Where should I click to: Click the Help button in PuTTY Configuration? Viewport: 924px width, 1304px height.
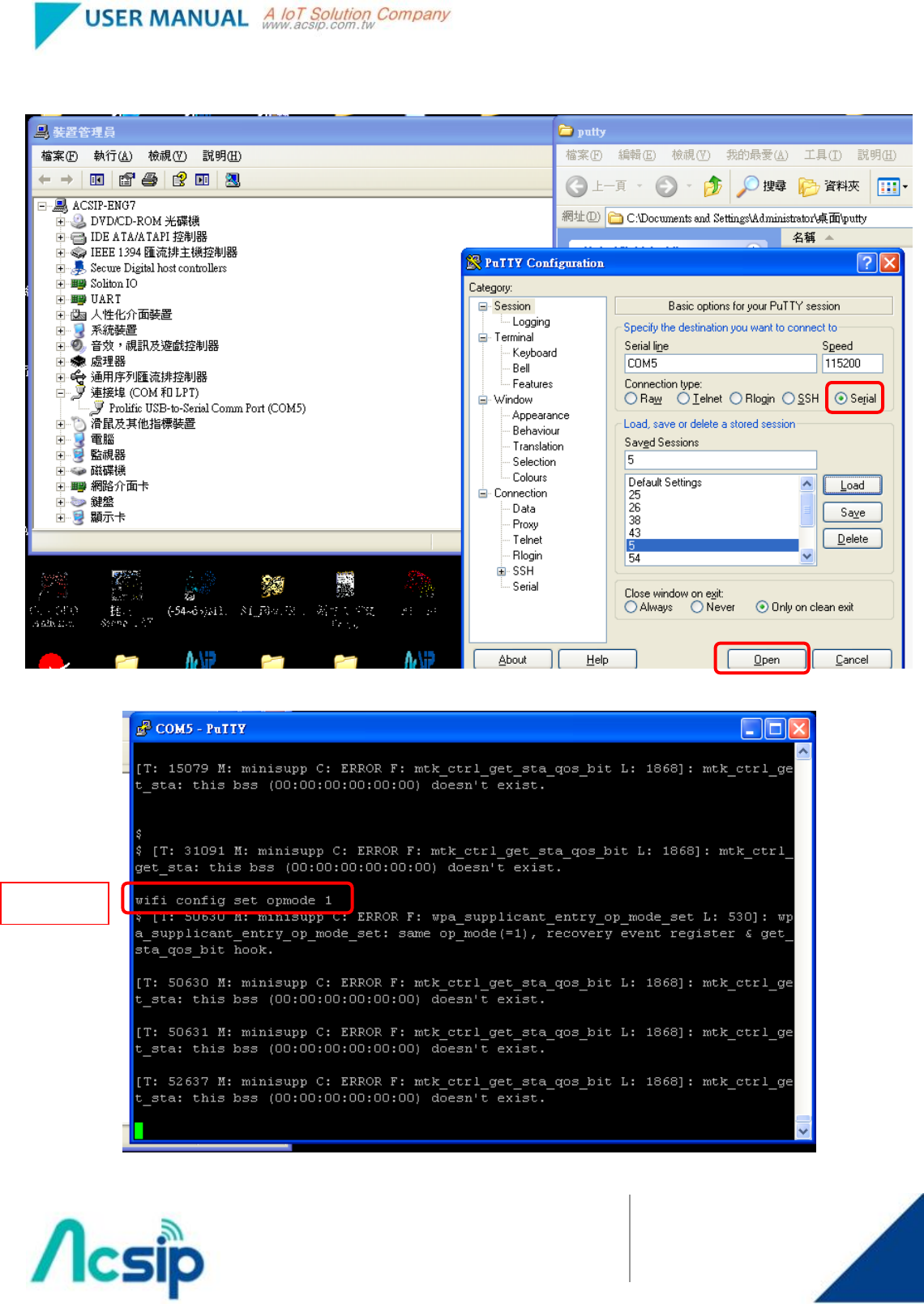pyautogui.click(x=597, y=660)
